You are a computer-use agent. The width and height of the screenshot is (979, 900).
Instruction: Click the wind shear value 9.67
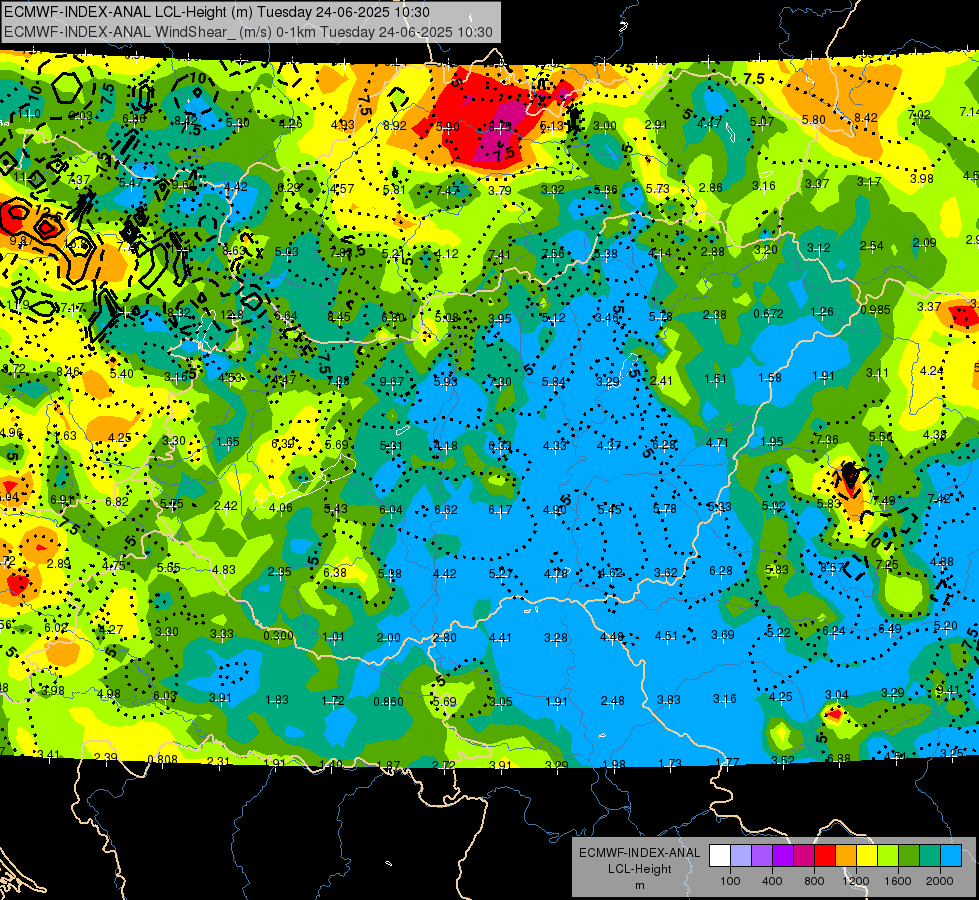click(392, 382)
